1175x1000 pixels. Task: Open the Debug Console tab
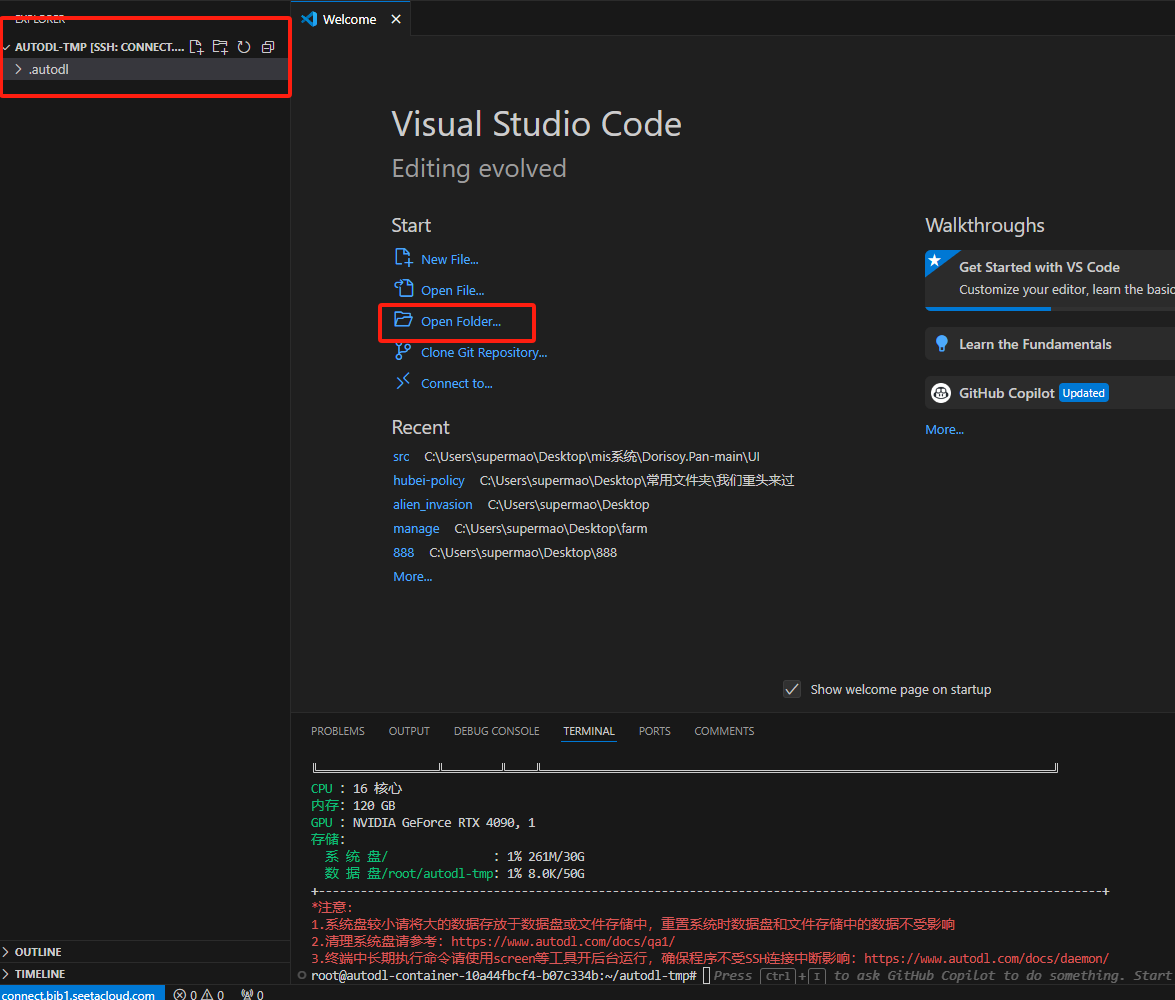tap(496, 731)
